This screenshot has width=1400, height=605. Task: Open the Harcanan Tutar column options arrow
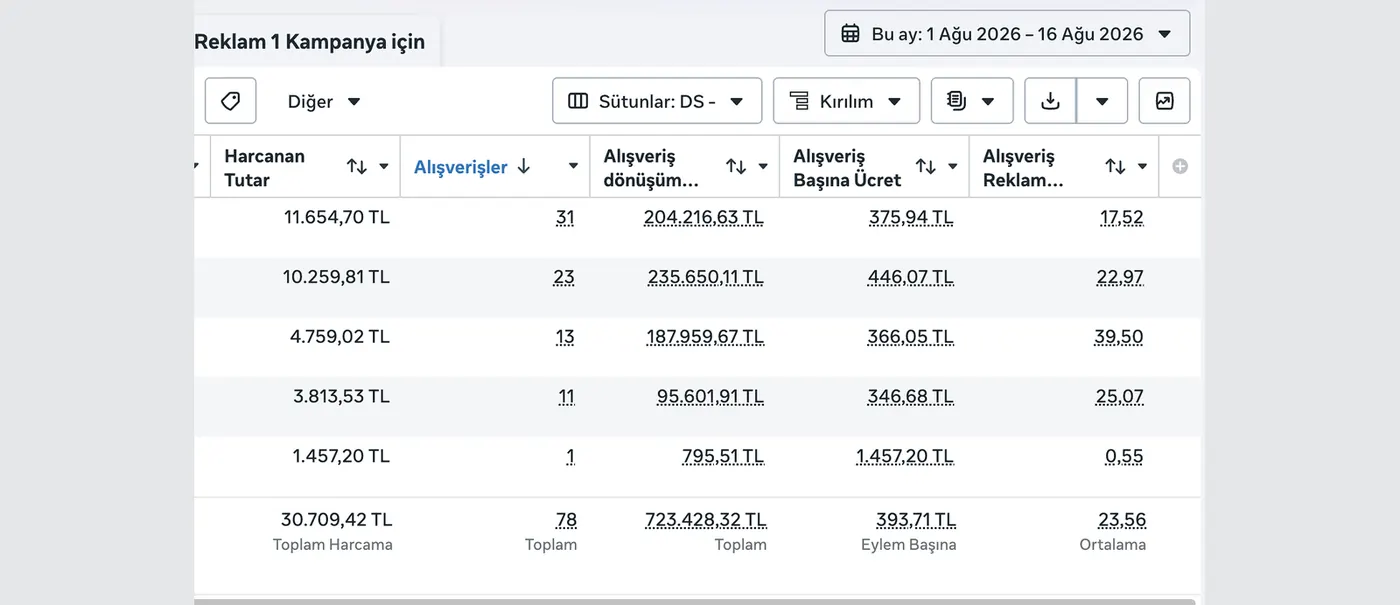tap(384, 167)
